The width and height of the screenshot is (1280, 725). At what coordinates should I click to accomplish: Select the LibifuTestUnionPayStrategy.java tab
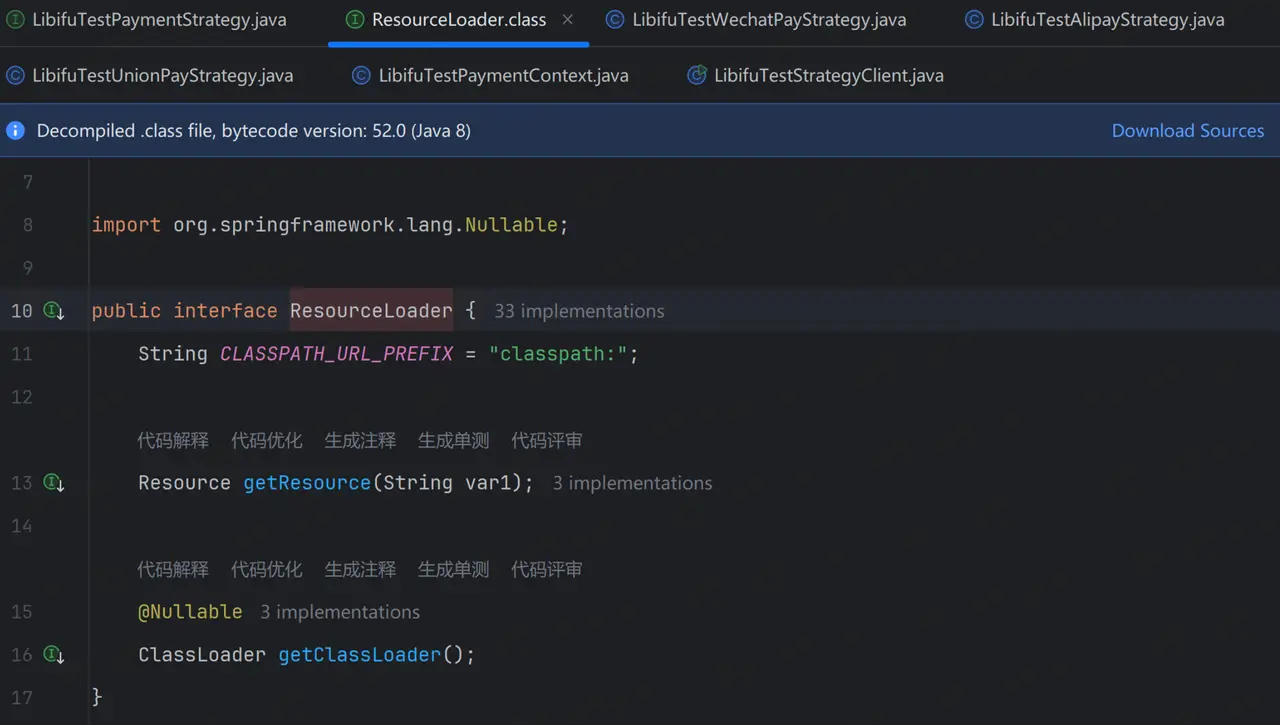pos(163,75)
